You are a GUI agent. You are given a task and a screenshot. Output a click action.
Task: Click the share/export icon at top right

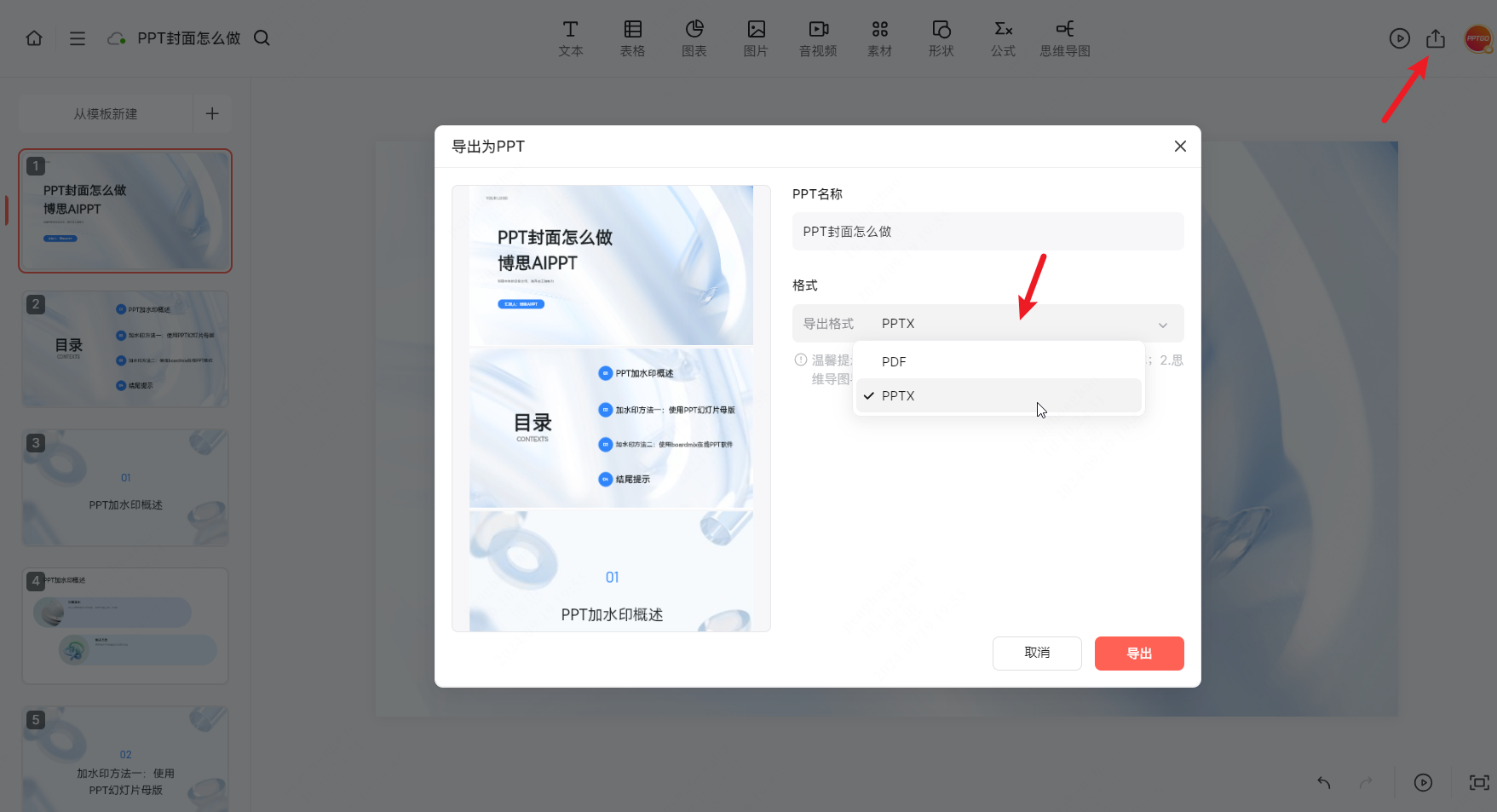pos(1436,38)
